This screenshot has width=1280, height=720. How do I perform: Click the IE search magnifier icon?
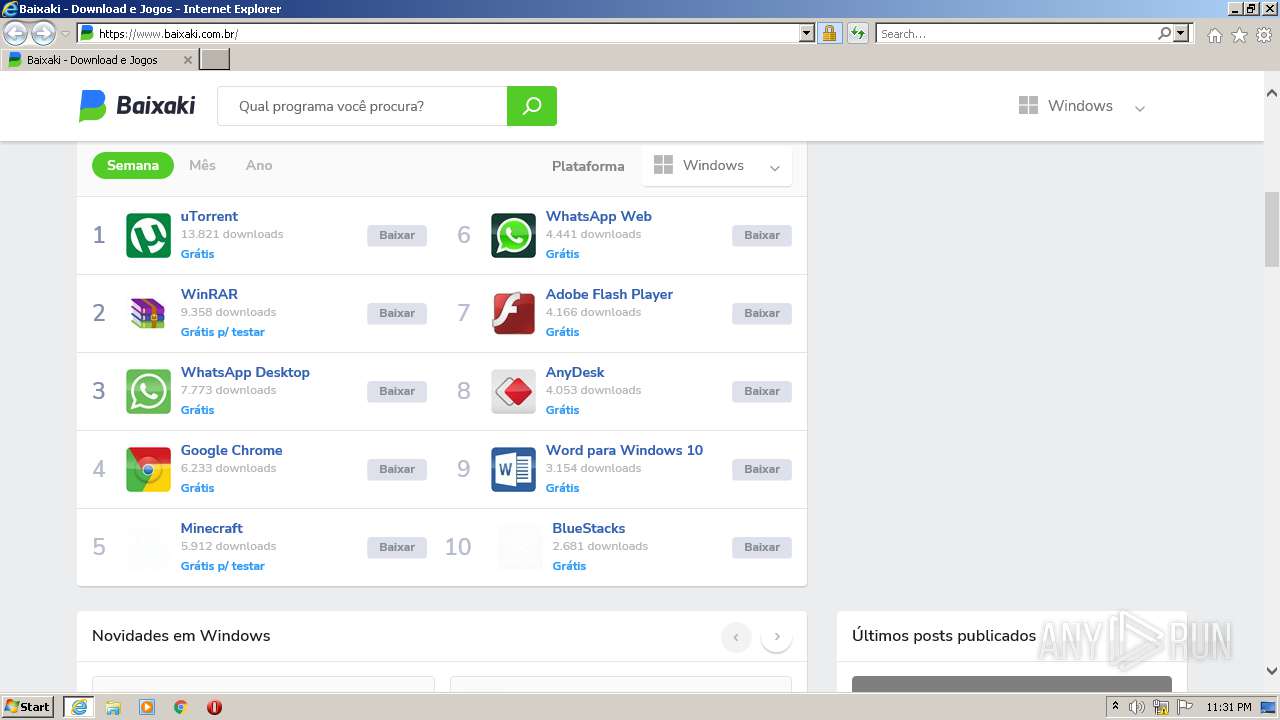tap(1164, 34)
